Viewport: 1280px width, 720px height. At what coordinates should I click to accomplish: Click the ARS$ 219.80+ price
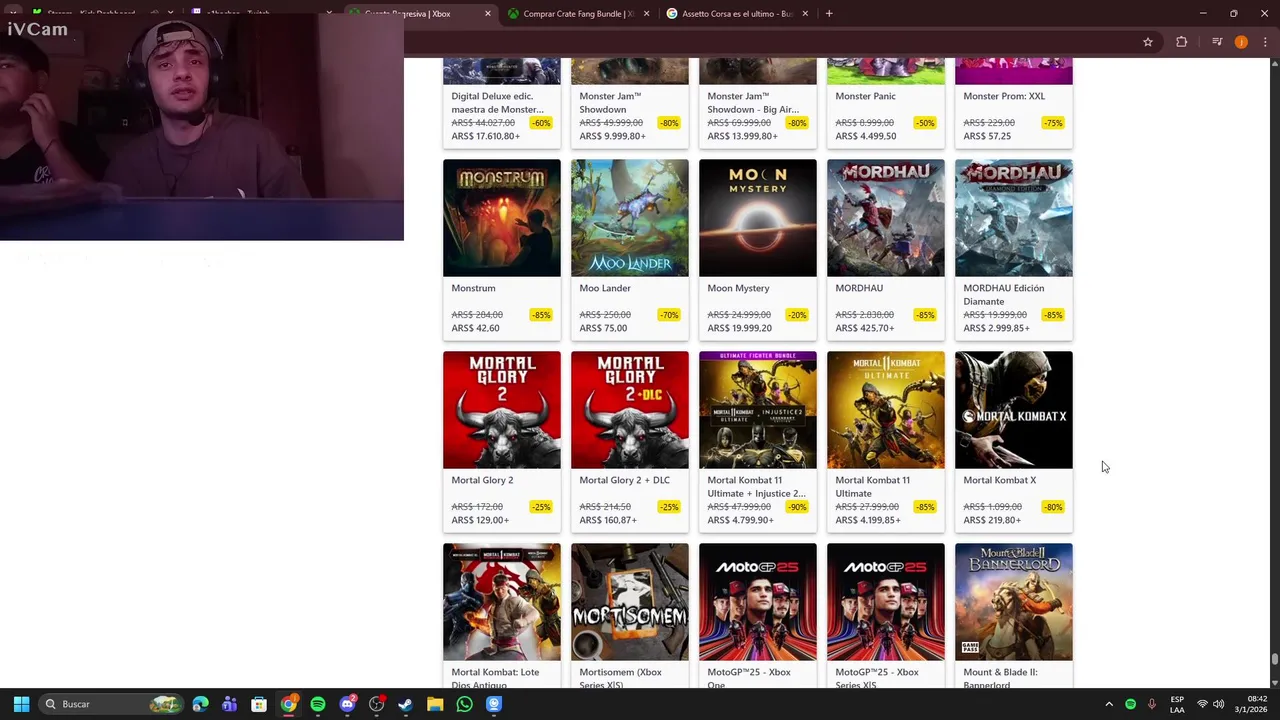tap(992, 520)
